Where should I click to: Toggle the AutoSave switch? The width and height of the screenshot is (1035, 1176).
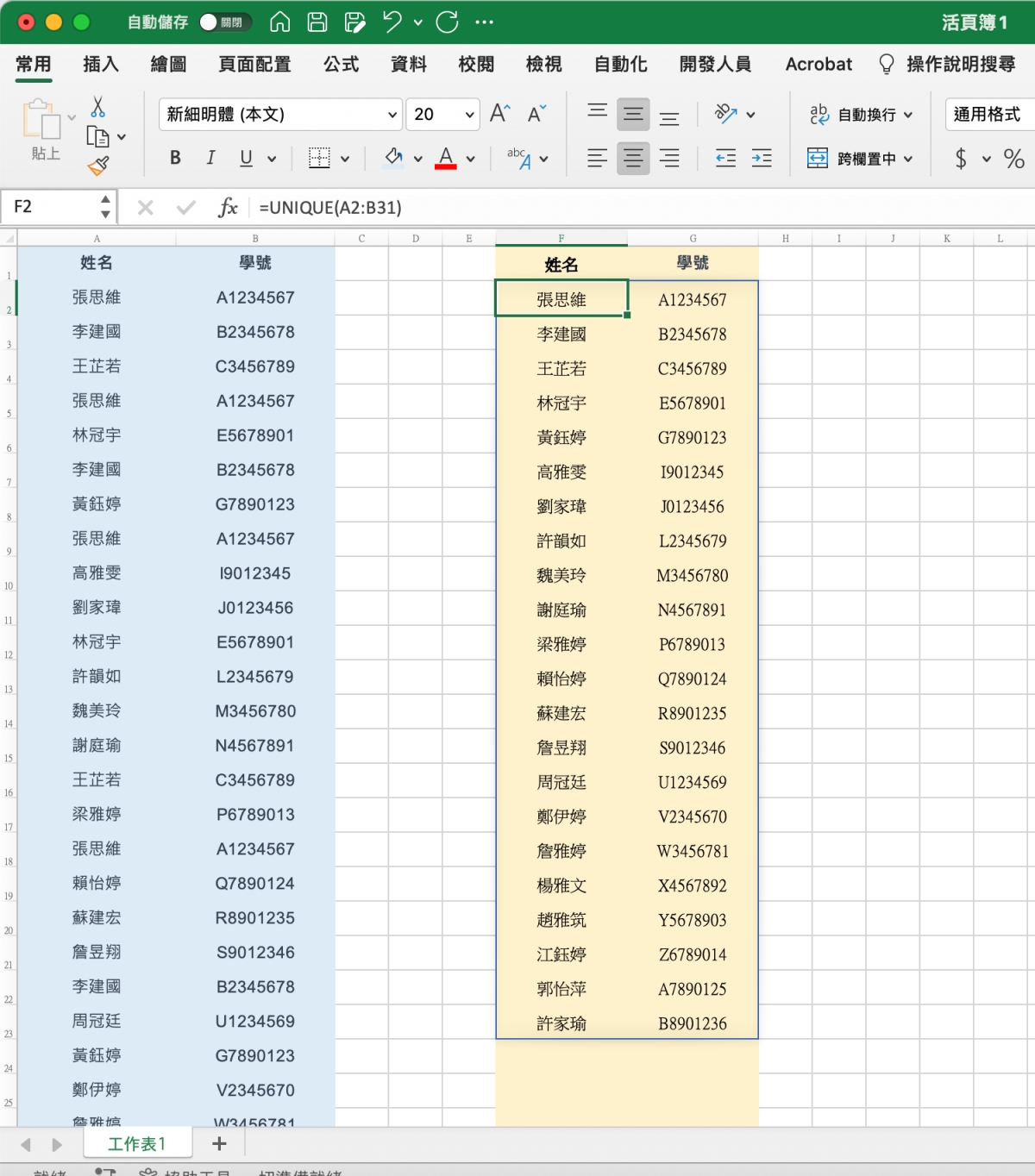pyautogui.click(x=223, y=22)
